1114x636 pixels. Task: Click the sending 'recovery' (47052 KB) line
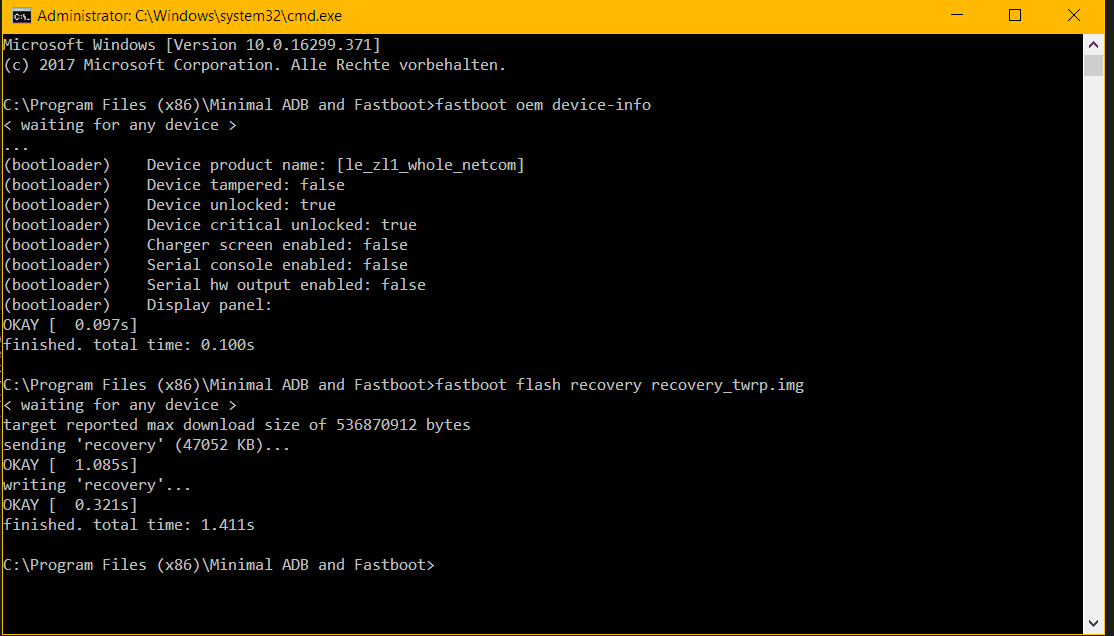(146, 446)
